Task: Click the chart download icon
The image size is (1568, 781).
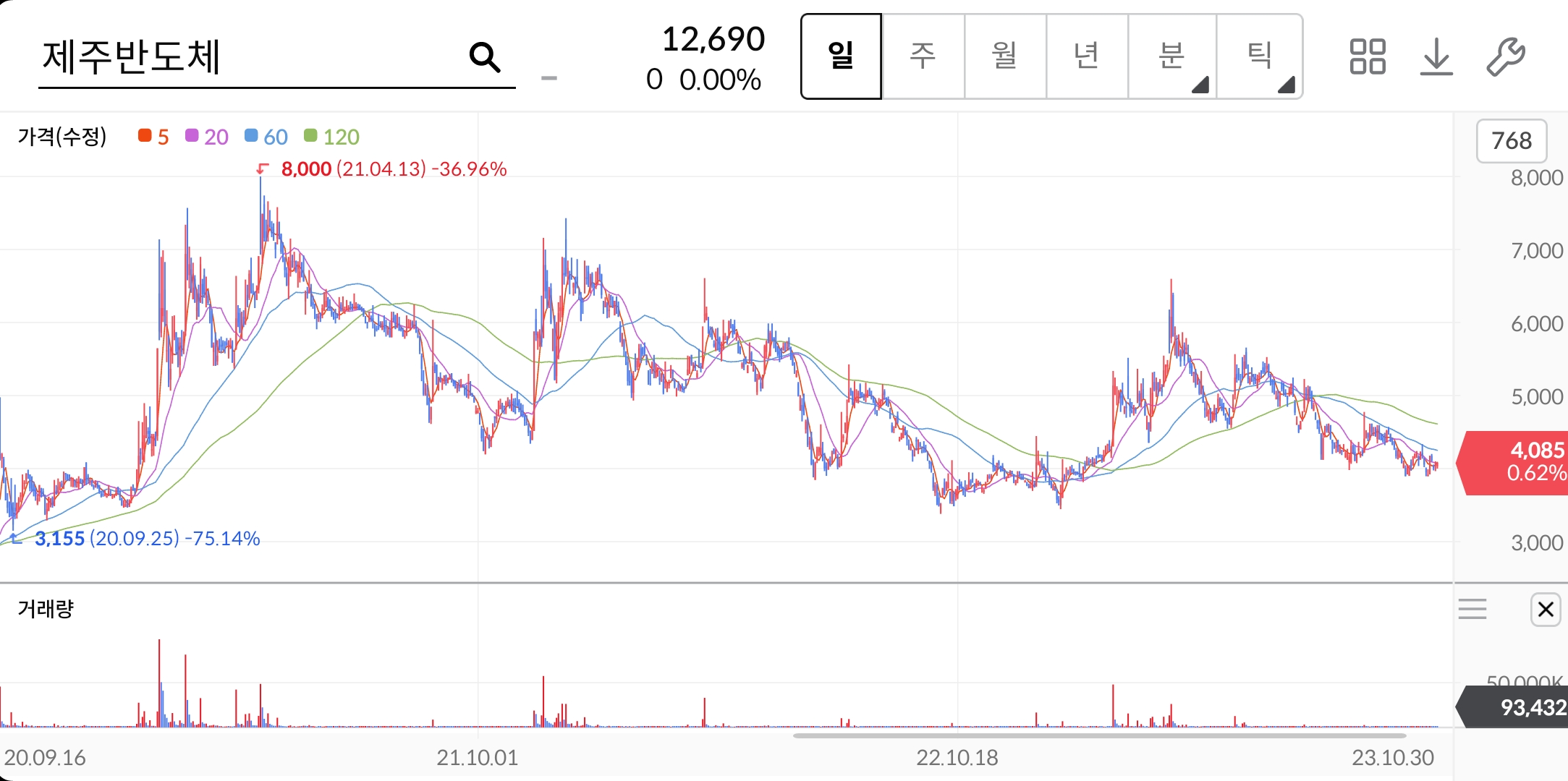Action: click(x=1436, y=56)
